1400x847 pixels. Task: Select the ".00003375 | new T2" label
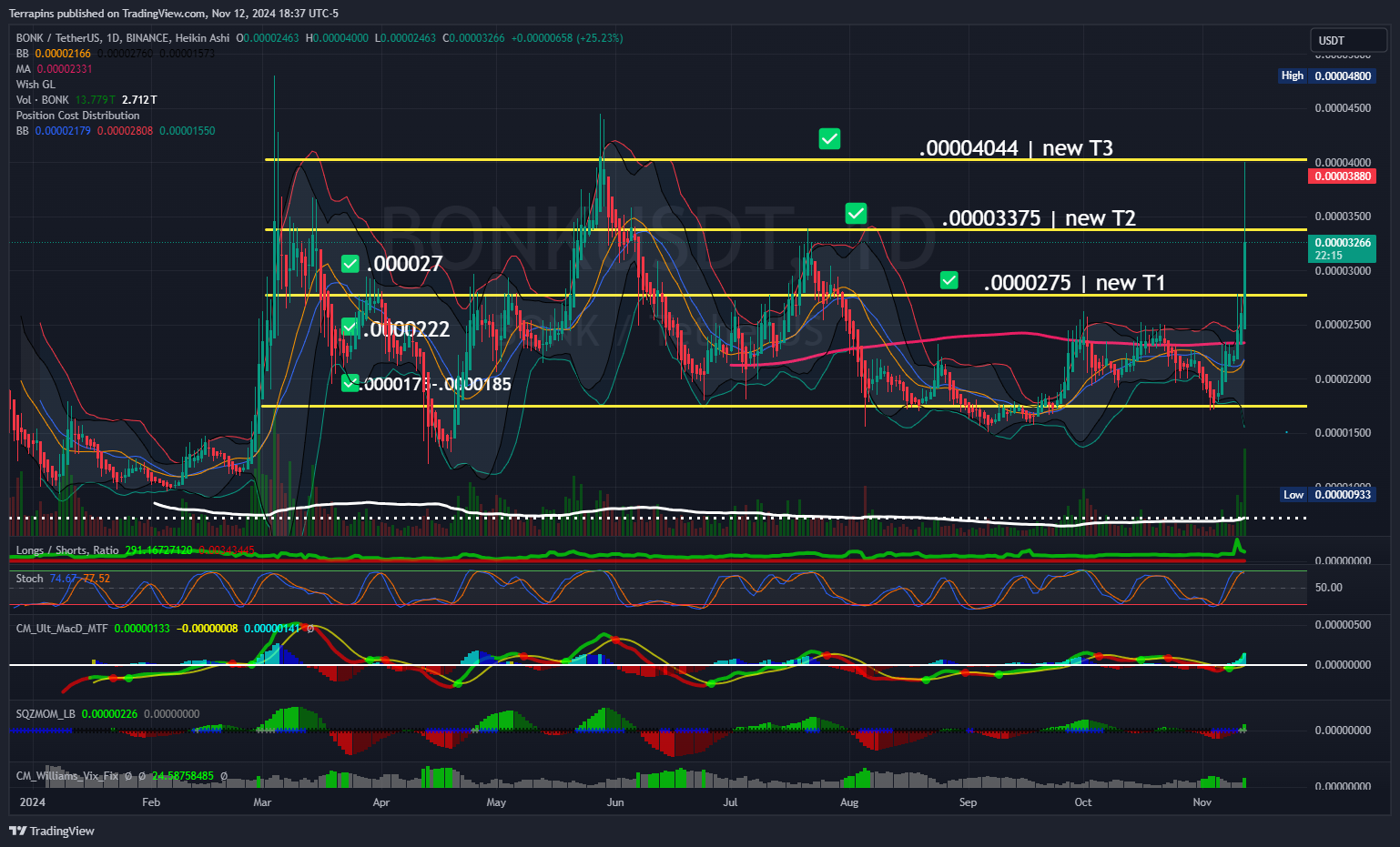coord(1039,218)
